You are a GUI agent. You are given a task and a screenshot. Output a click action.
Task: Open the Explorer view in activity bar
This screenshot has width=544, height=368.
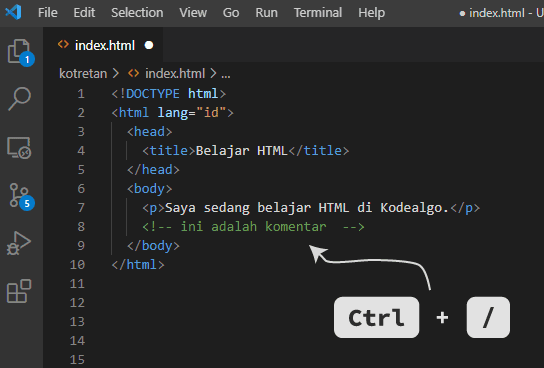click(x=20, y=52)
